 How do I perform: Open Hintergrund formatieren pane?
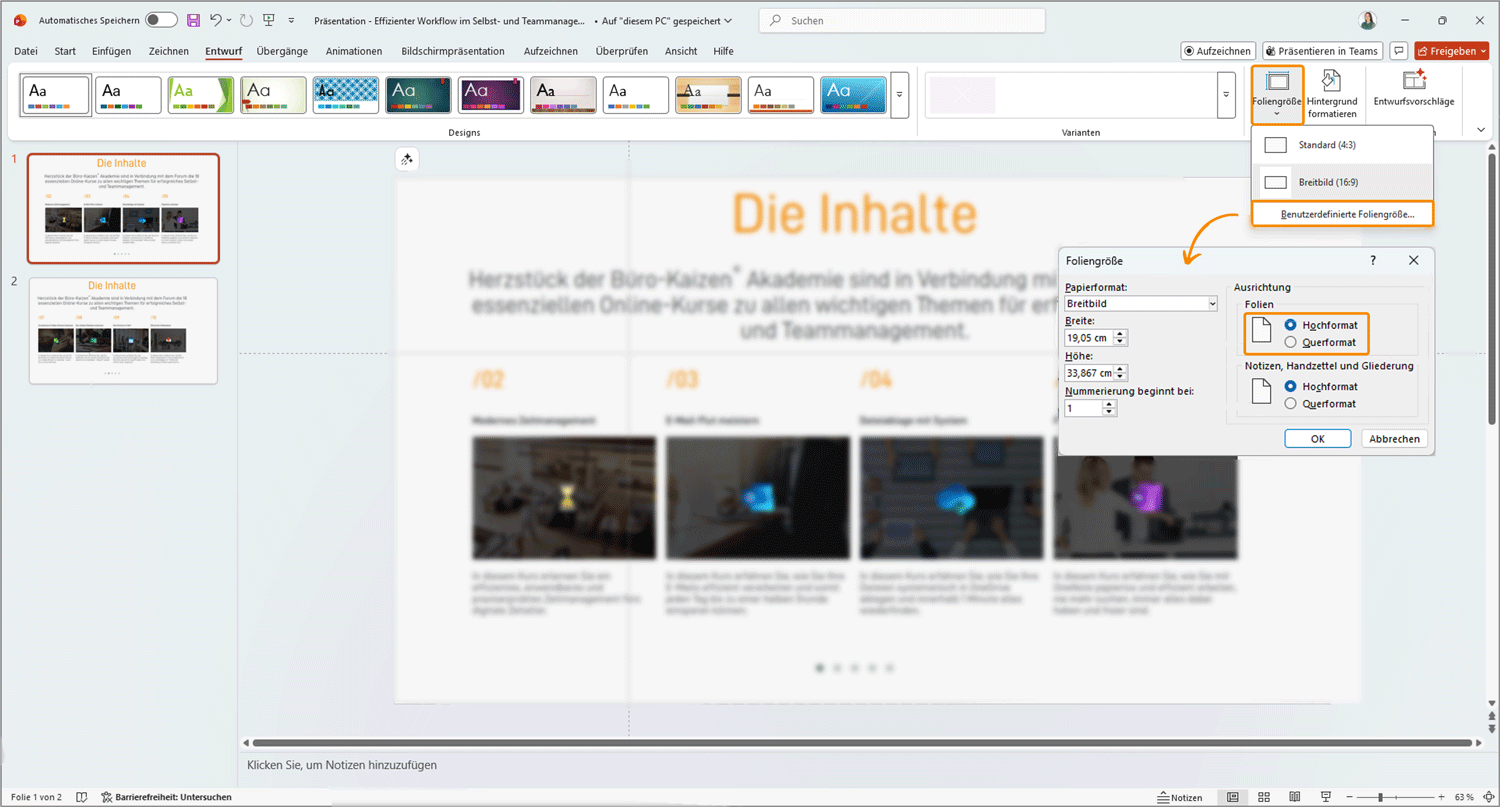coord(1331,94)
